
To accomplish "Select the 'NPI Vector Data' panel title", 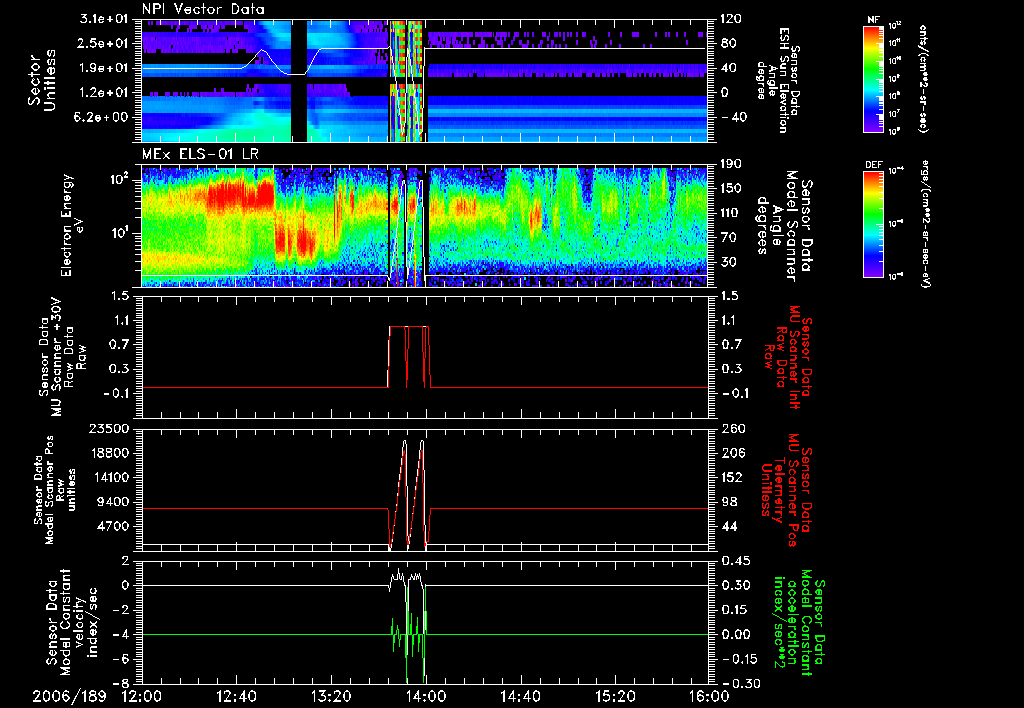I will click(x=203, y=9).
